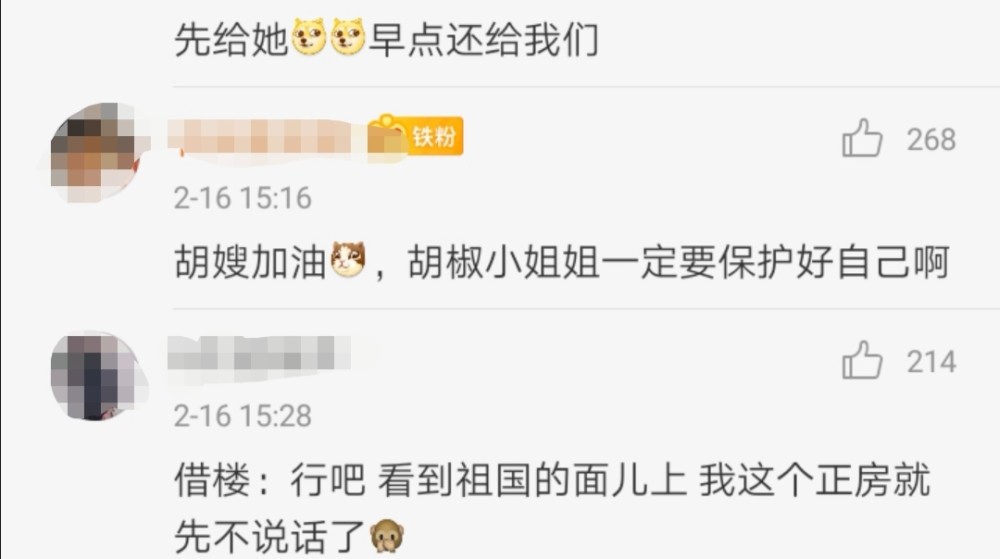The height and width of the screenshot is (559, 1000).
Task: Click the text 先不说话了
Action: tap(269, 537)
